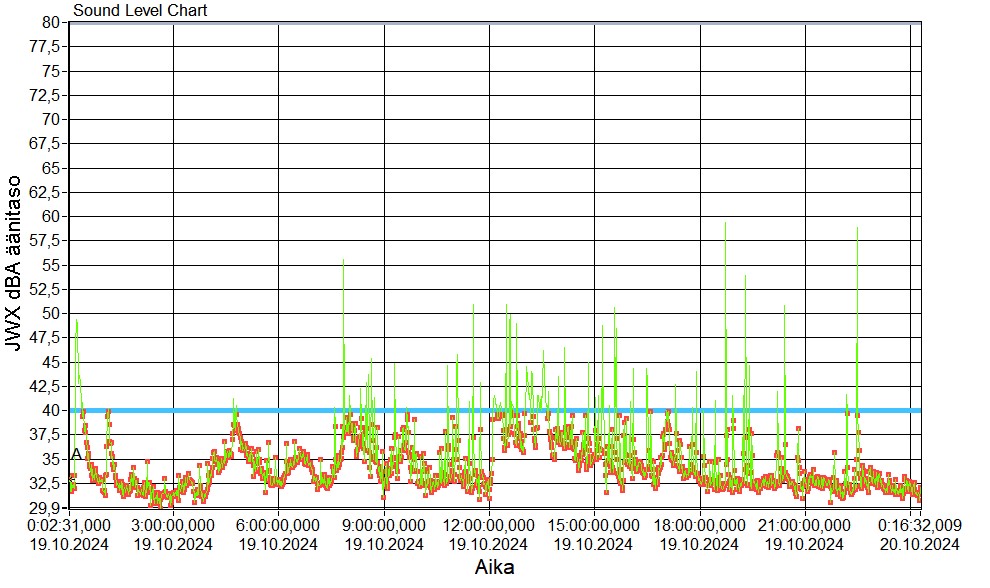Select the '35' y-axis tick label
Screen dimensions: 990x588
pos(51,459)
